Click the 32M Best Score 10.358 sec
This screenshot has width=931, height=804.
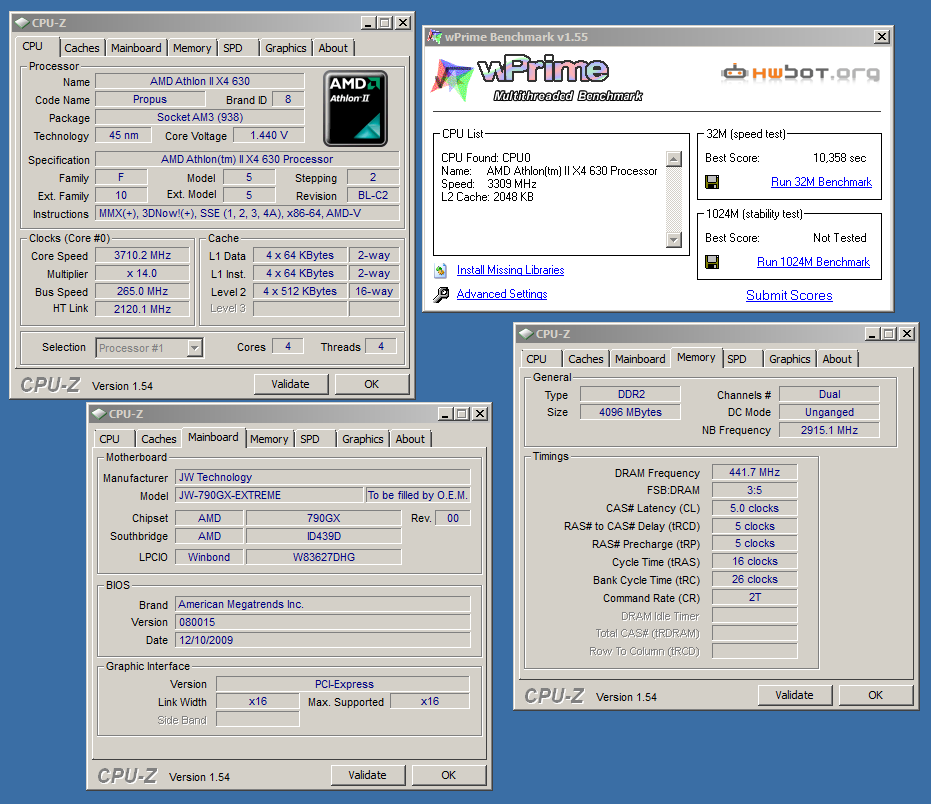coord(840,158)
